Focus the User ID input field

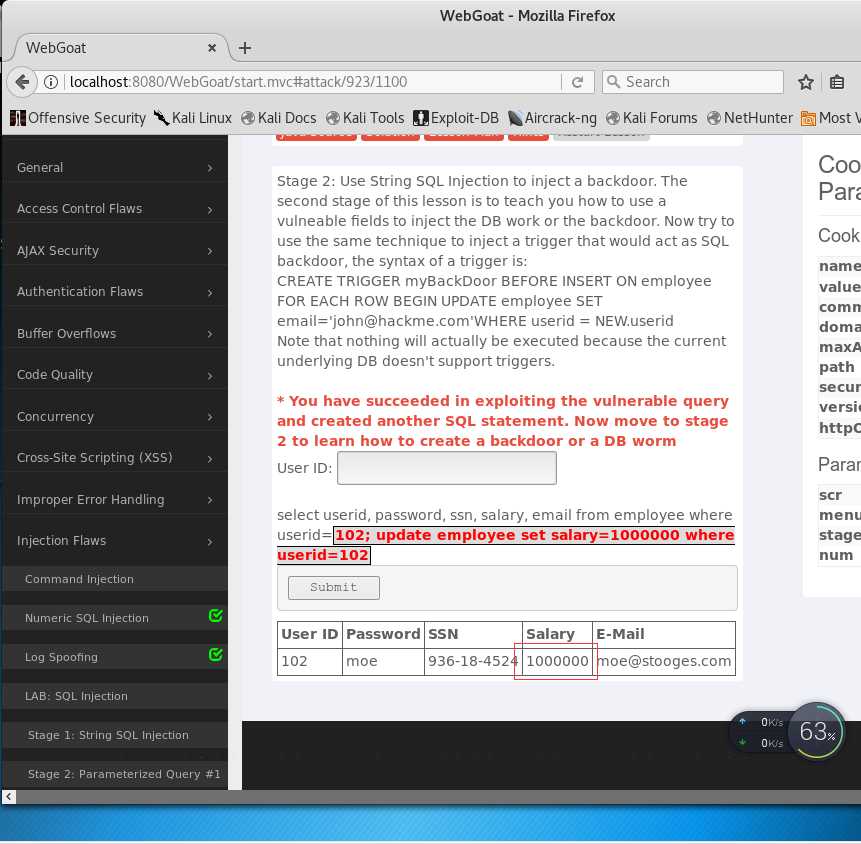coord(446,468)
